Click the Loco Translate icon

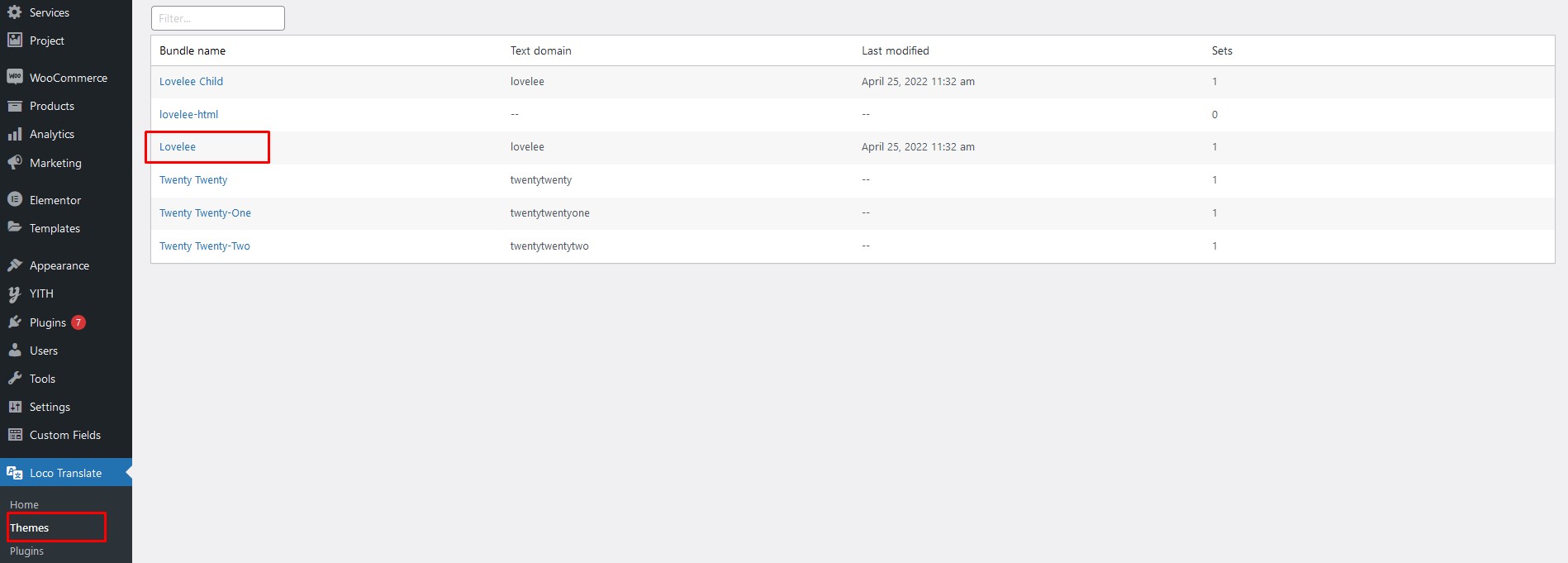(14, 473)
